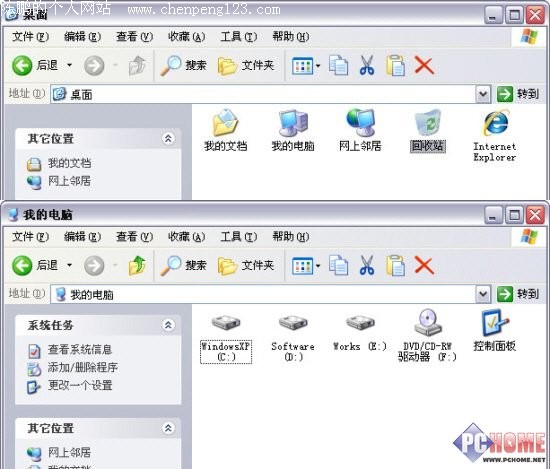Select DVD/CD-RW drive (F:)
Screen dimensions: 550x469
pos(427,335)
